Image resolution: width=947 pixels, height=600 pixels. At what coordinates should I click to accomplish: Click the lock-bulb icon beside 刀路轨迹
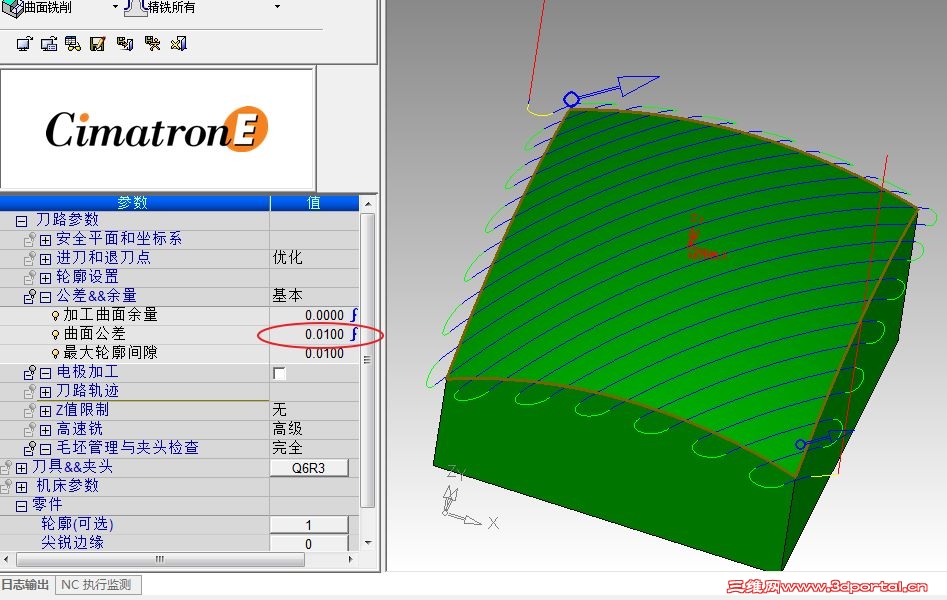(30, 392)
